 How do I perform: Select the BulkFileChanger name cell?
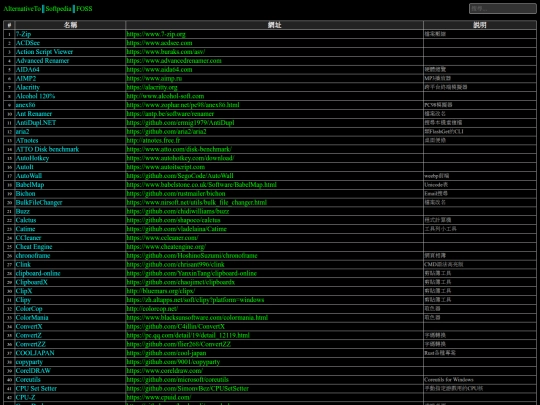click(70, 202)
